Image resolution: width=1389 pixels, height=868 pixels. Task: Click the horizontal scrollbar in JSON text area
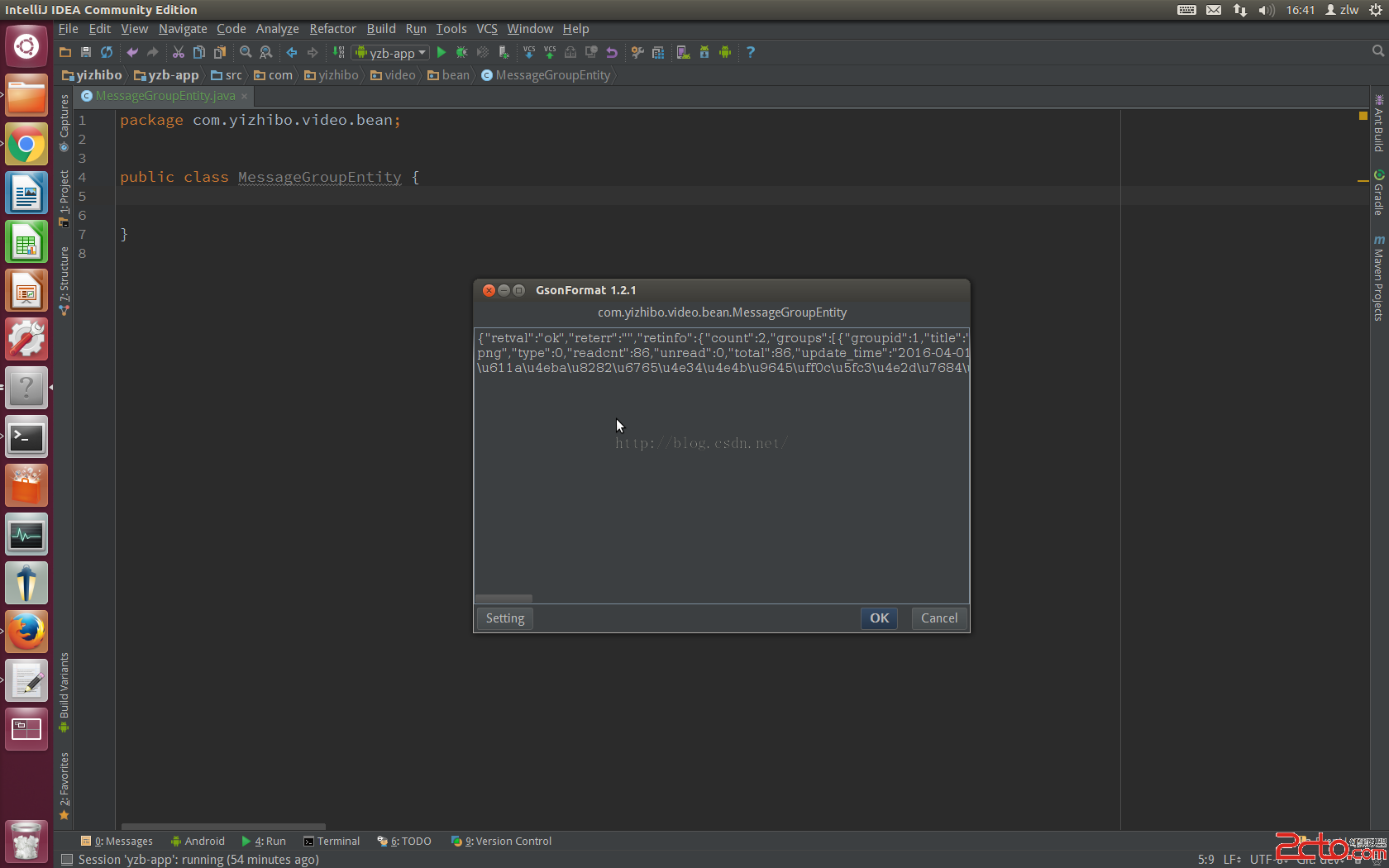click(504, 598)
